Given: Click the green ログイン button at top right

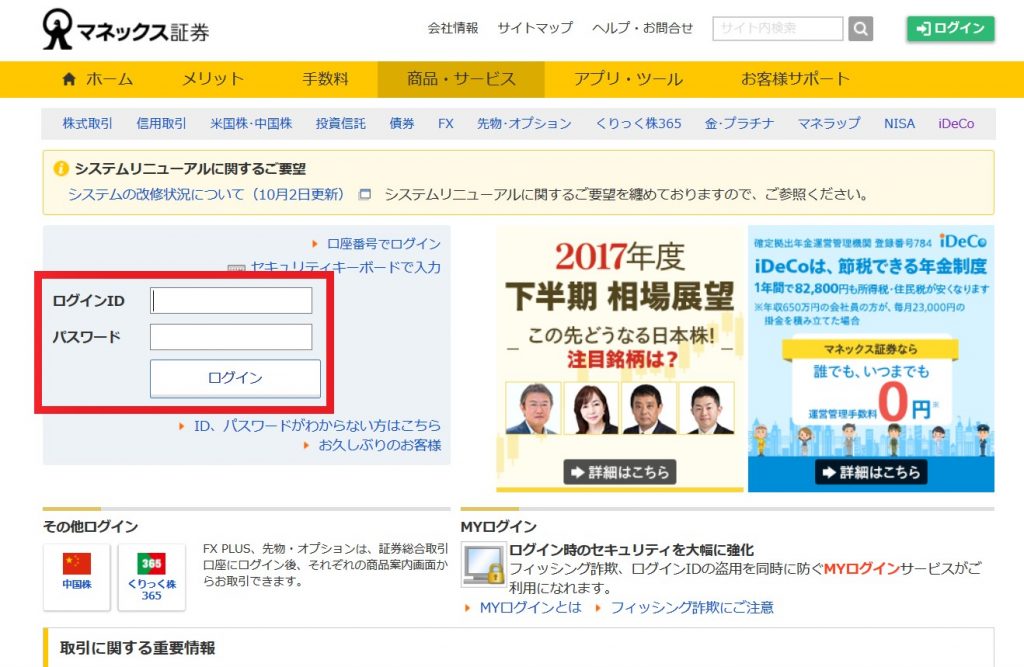Looking at the screenshot, I should (950, 28).
